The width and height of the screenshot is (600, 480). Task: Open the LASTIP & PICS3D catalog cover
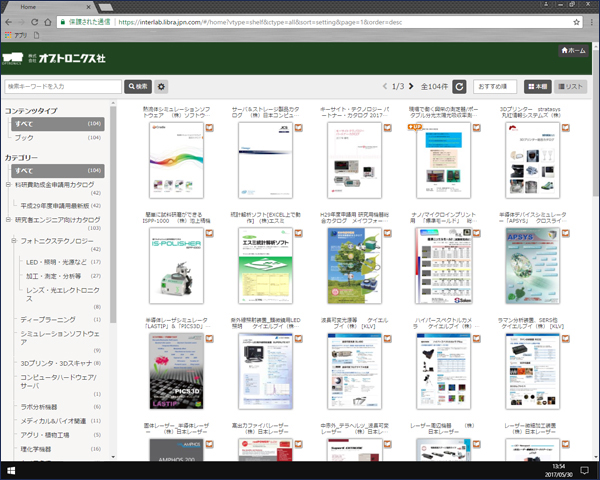(x=176, y=371)
